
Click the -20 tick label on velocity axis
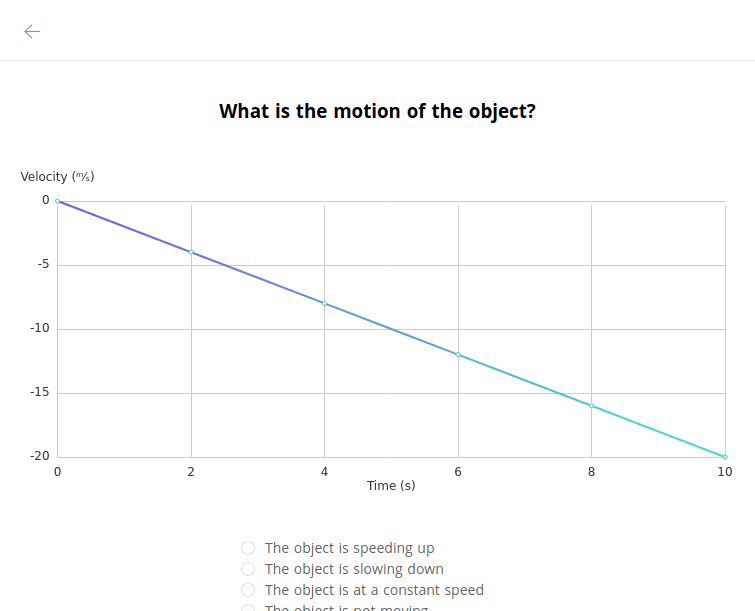(x=39, y=456)
